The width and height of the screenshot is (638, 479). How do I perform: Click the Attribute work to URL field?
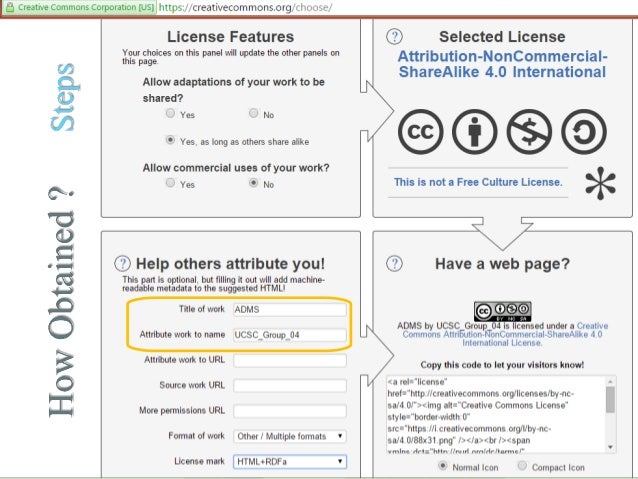(x=290, y=360)
